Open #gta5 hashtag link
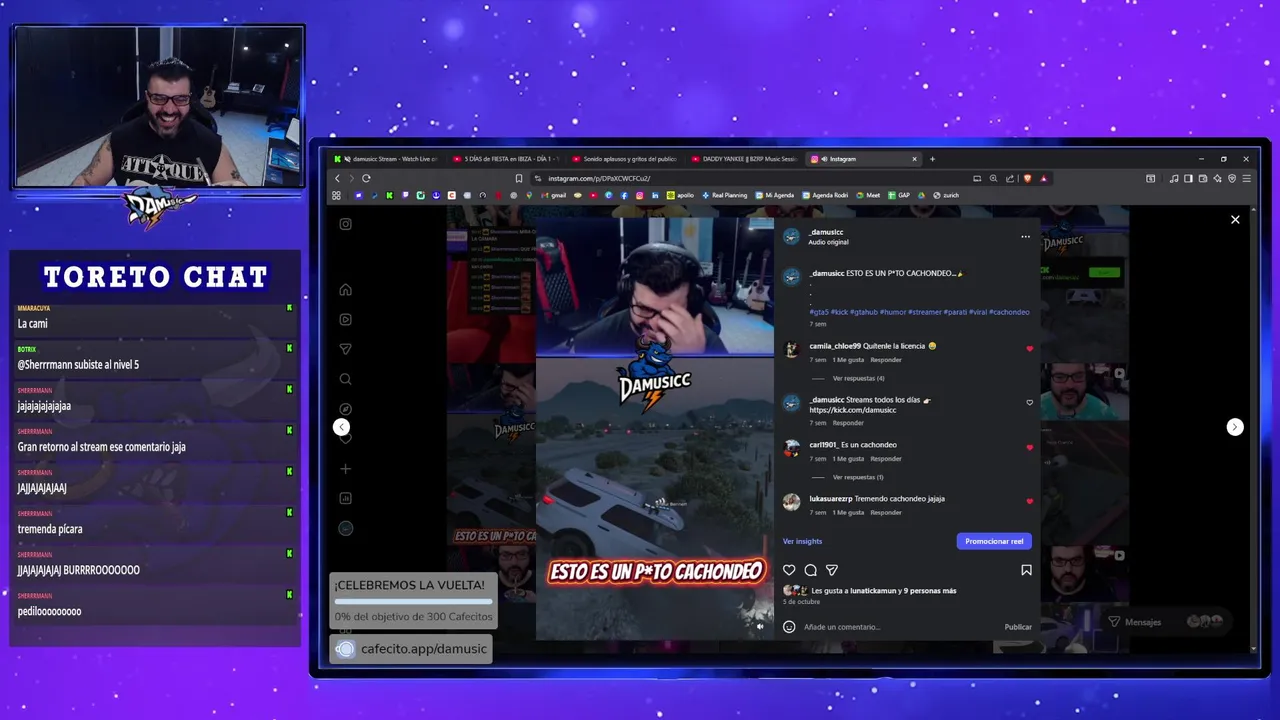 [x=818, y=312]
